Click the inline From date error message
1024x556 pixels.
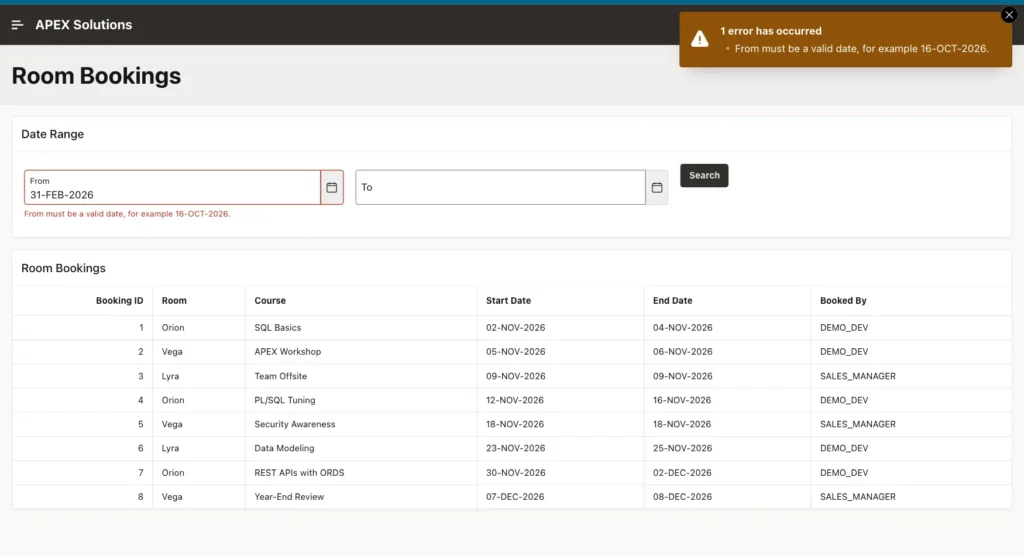click(x=127, y=214)
